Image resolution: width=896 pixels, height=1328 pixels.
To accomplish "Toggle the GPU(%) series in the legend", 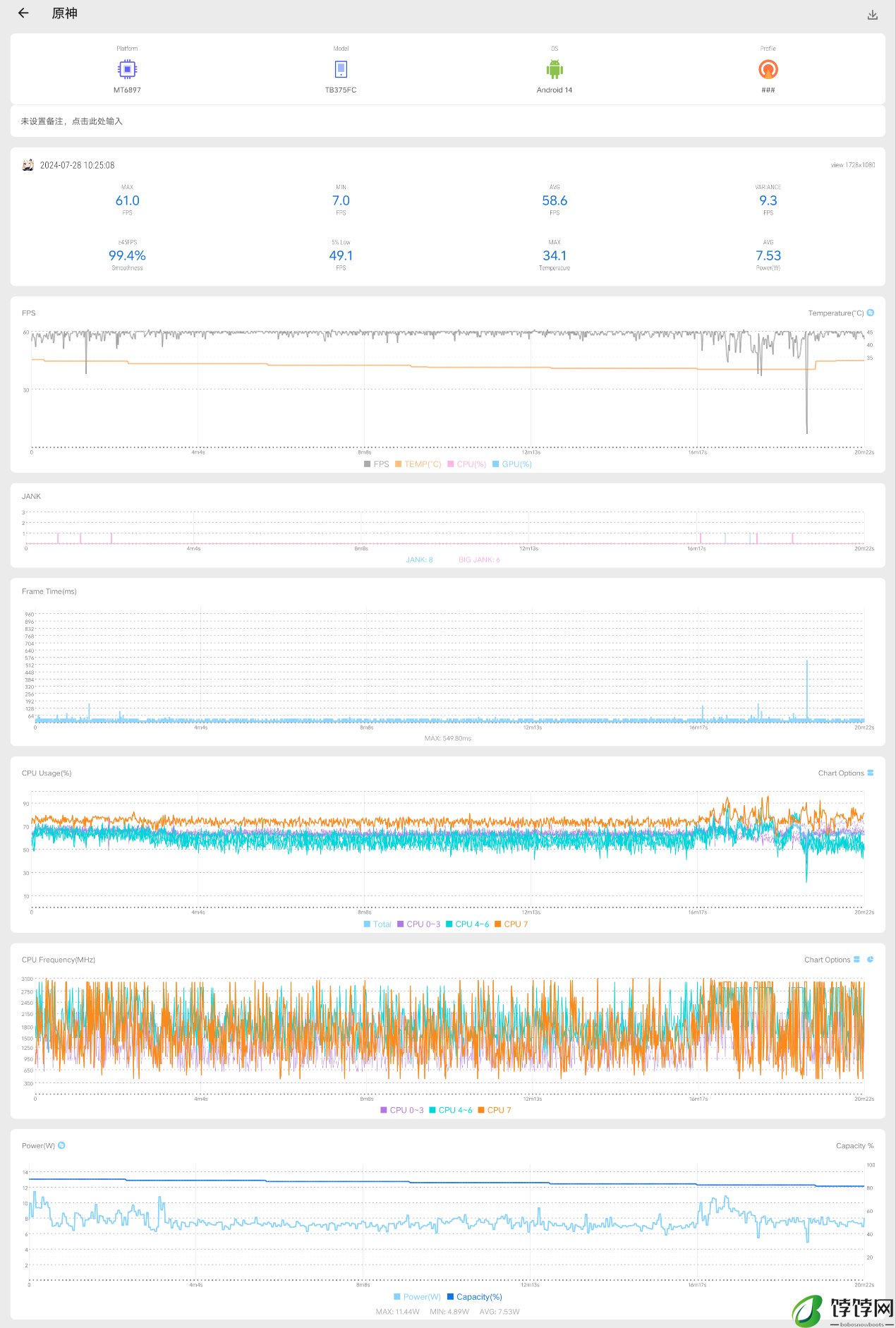I will pos(512,464).
